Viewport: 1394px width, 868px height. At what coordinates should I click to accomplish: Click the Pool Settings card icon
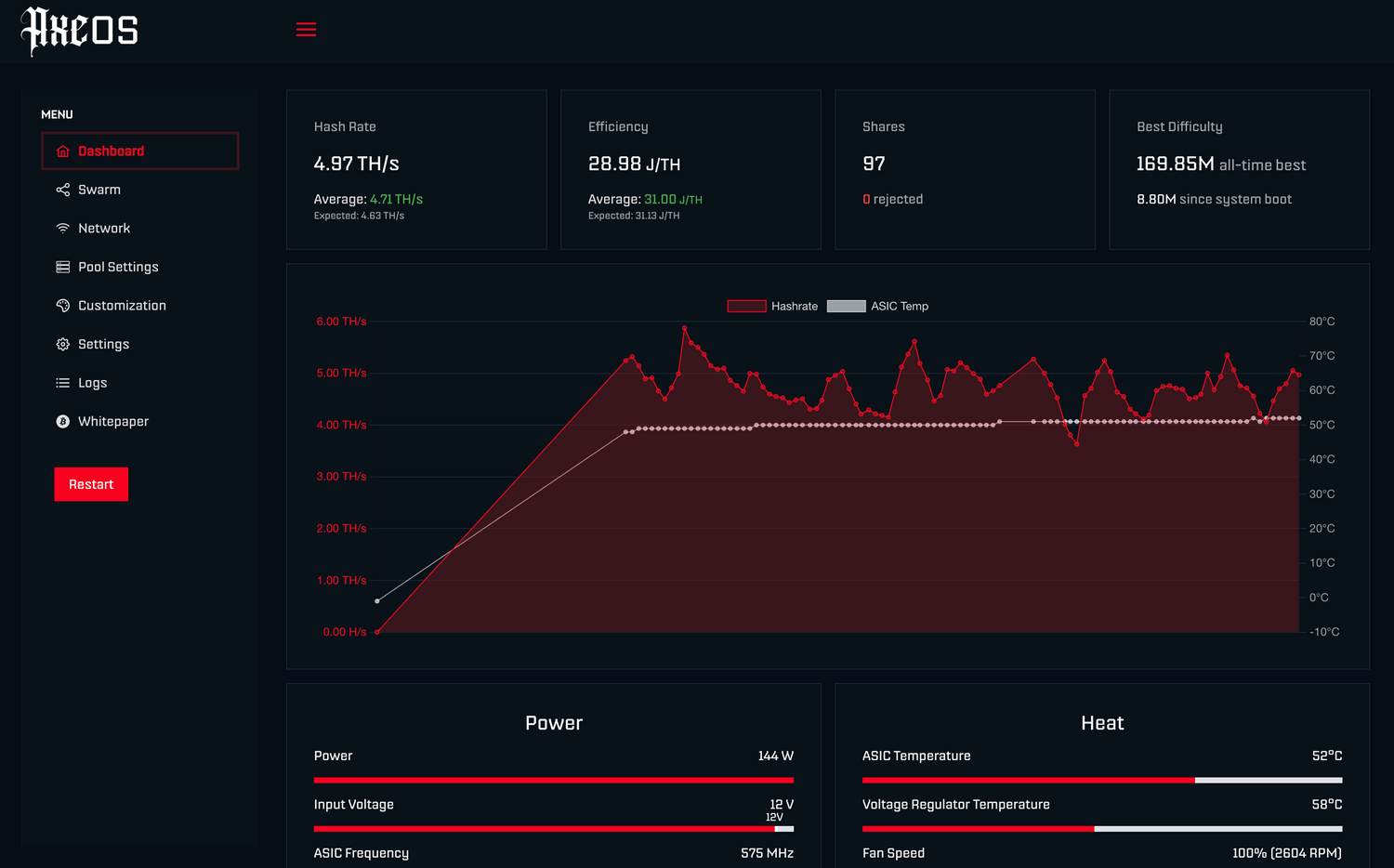(x=62, y=267)
